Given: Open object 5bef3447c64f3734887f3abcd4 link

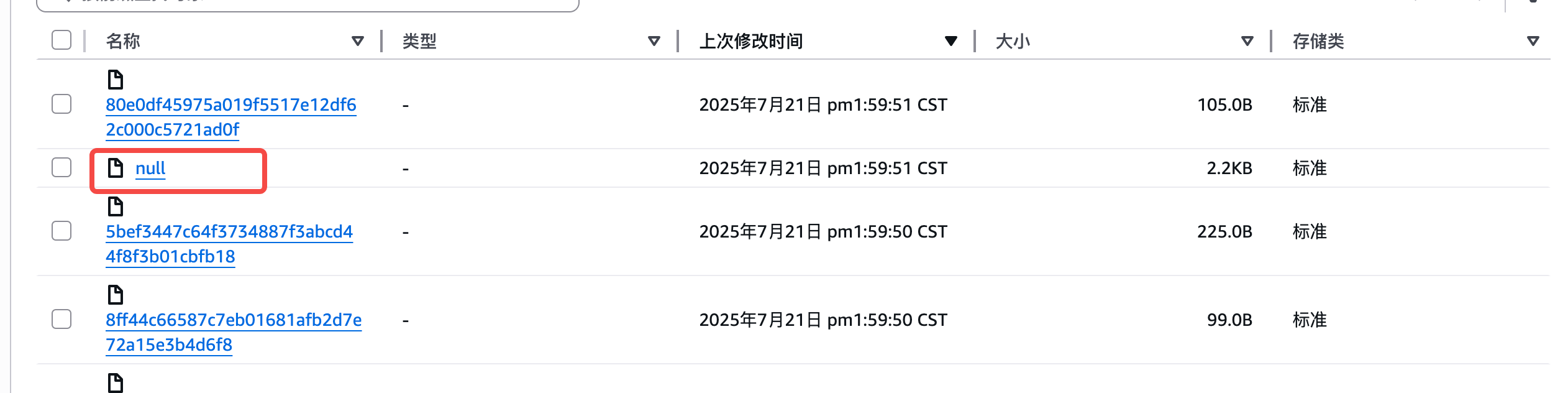Looking at the screenshot, I should pyautogui.click(x=229, y=231).
